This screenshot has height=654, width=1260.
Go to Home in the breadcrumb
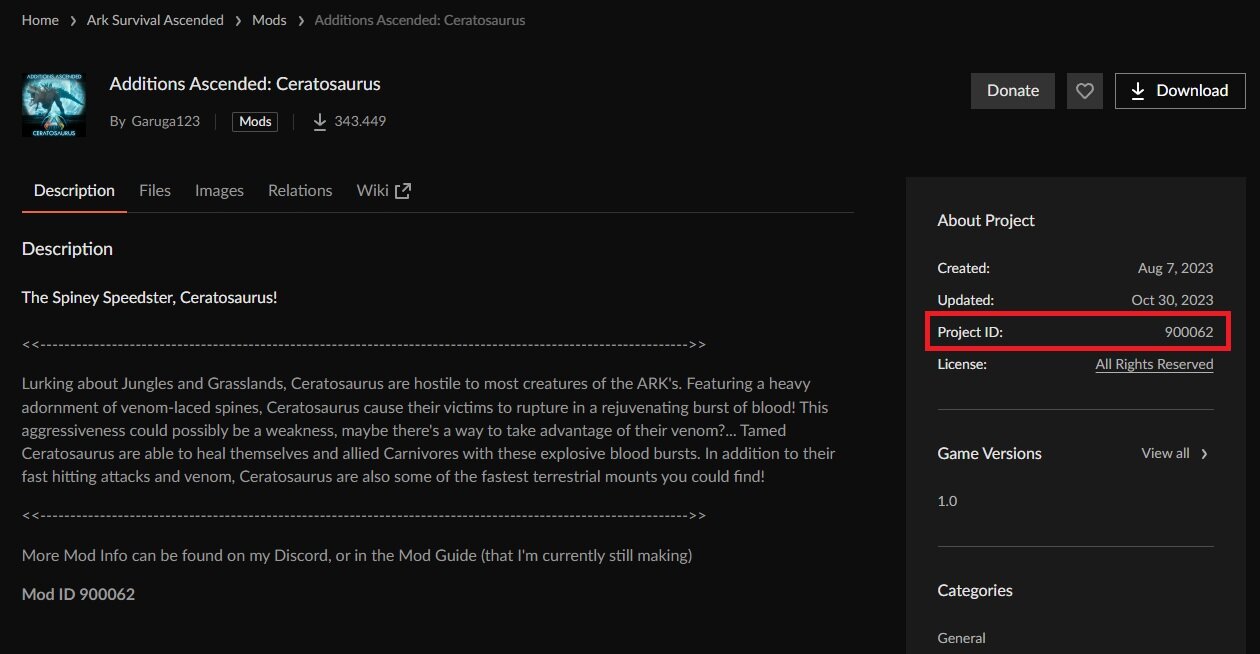coord(40,20)
